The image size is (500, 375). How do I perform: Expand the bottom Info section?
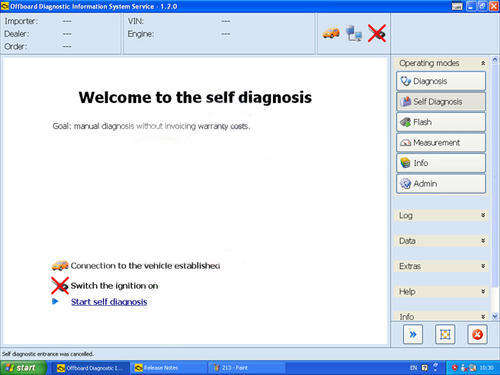pos(483,316)
